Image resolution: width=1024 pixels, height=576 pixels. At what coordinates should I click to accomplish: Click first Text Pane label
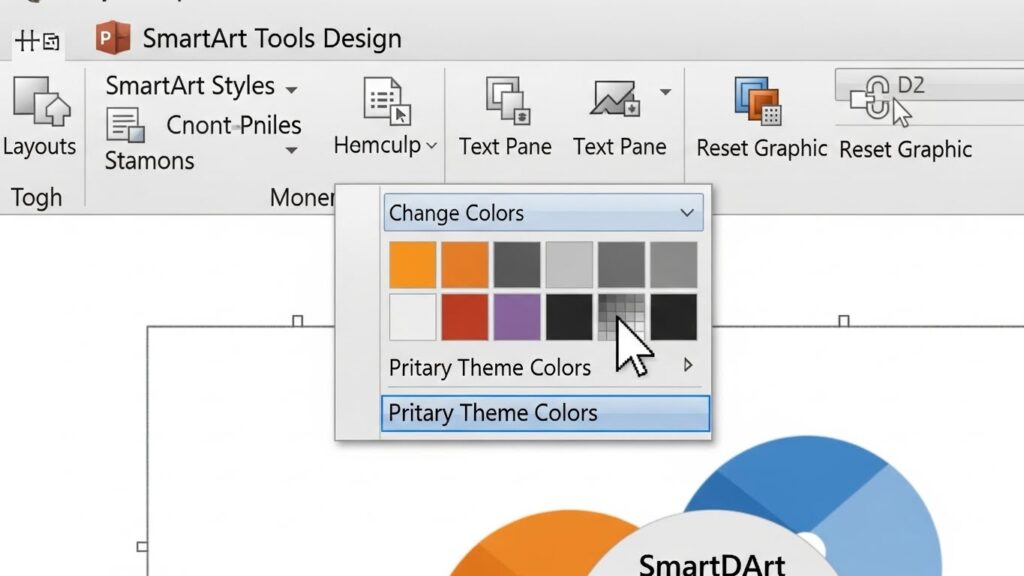505,146
